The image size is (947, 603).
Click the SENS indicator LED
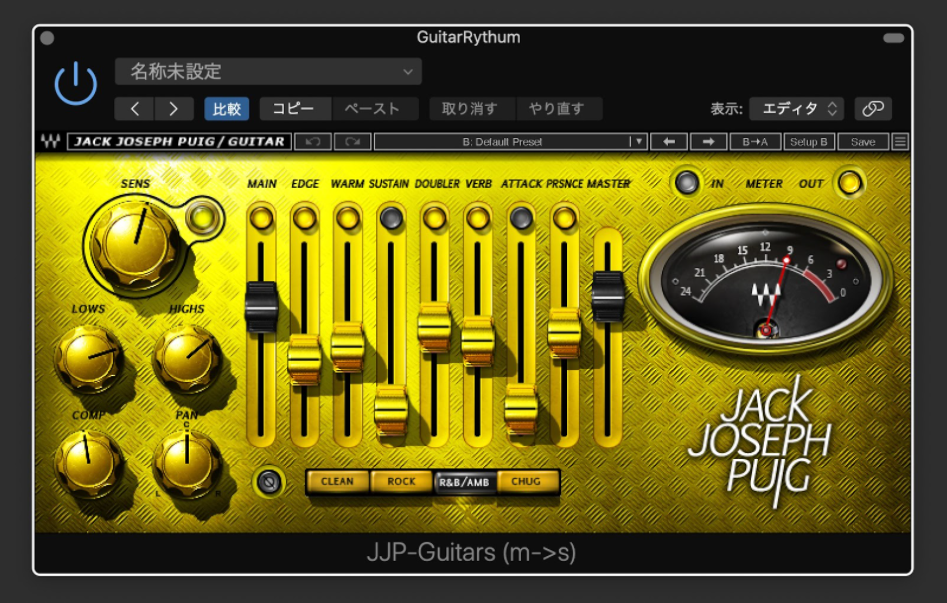[x=202, y=217]
